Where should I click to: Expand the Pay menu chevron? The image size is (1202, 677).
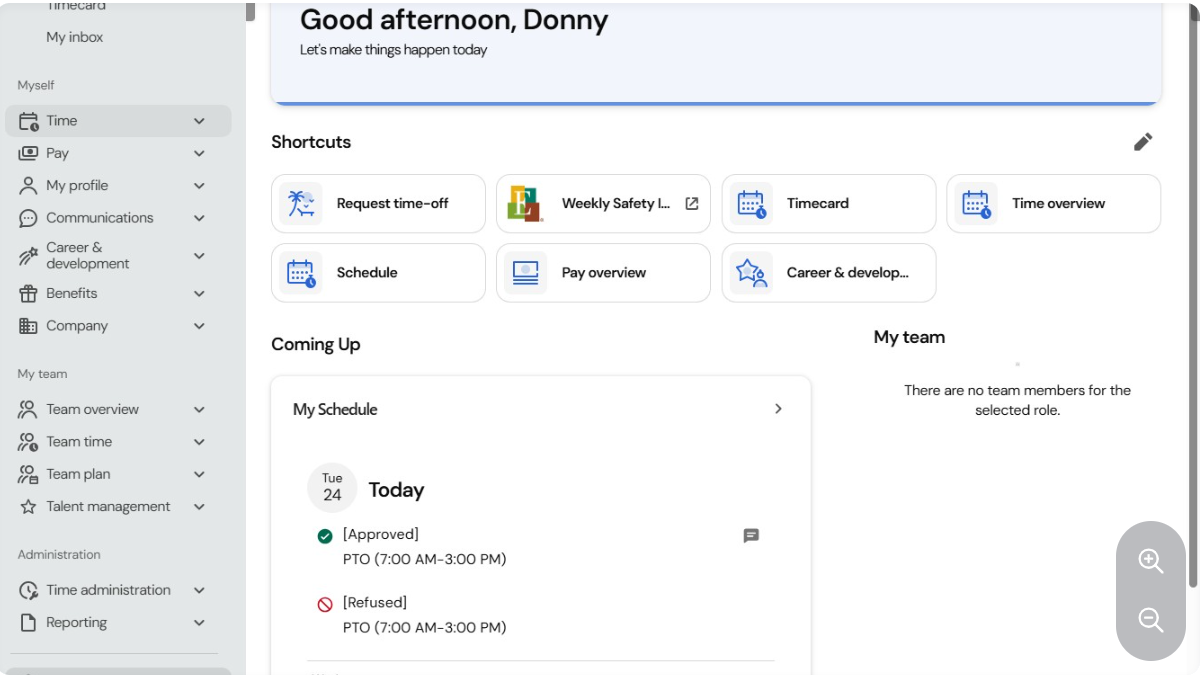point(199,154)
